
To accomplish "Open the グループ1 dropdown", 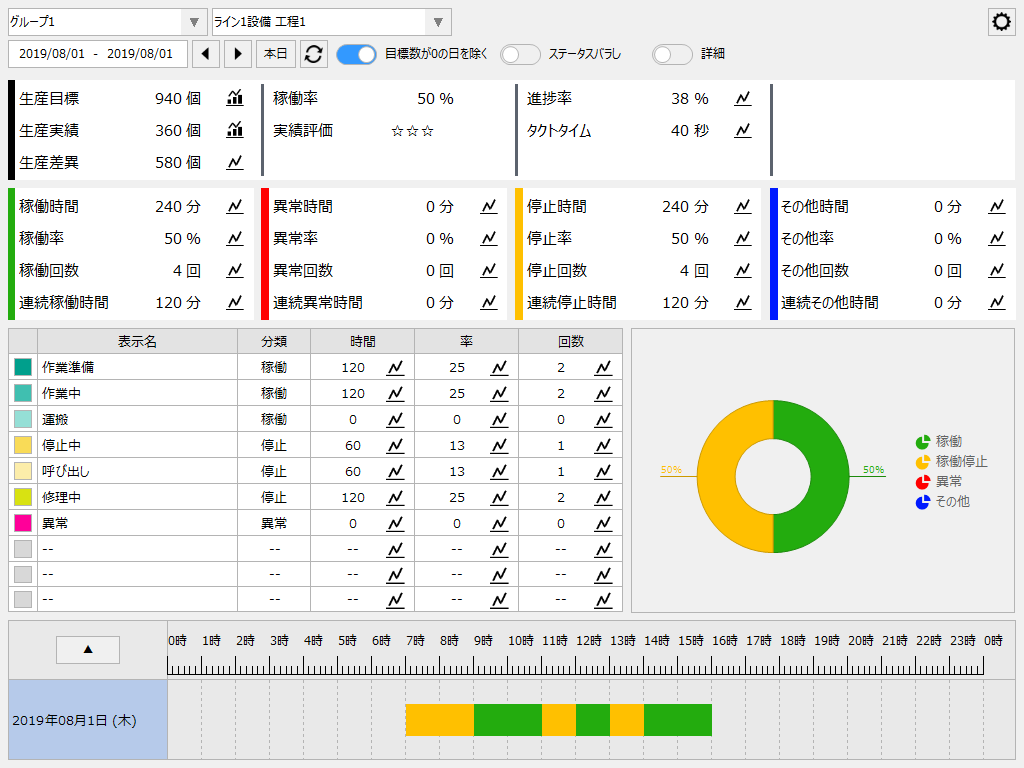I will 192,21.
